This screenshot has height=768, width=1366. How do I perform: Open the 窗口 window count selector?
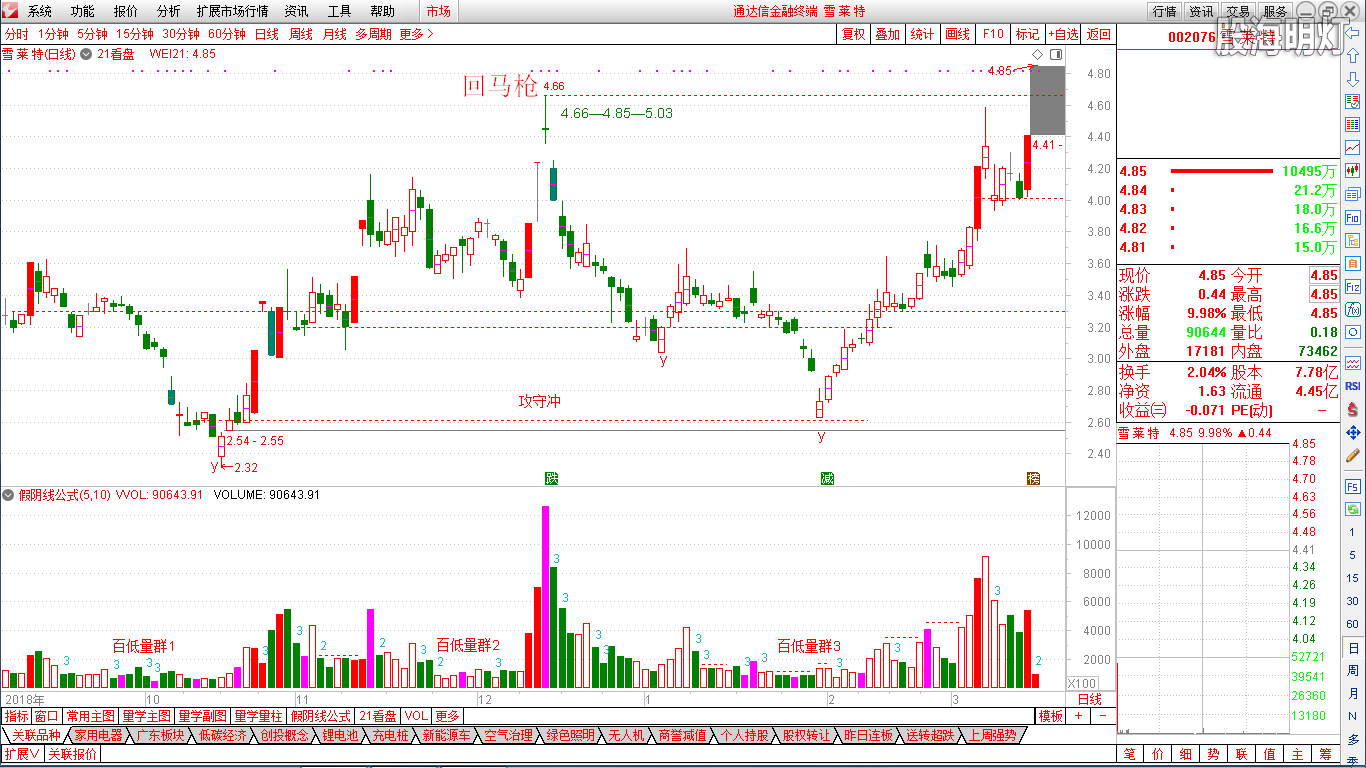click(x=47, y=716)
